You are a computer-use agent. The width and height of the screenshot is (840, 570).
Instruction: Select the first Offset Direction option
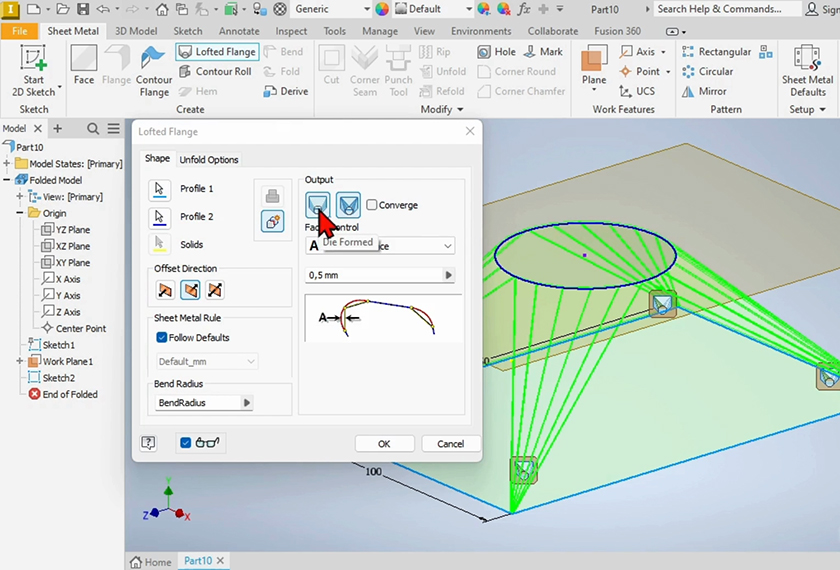tap(166, 290)
